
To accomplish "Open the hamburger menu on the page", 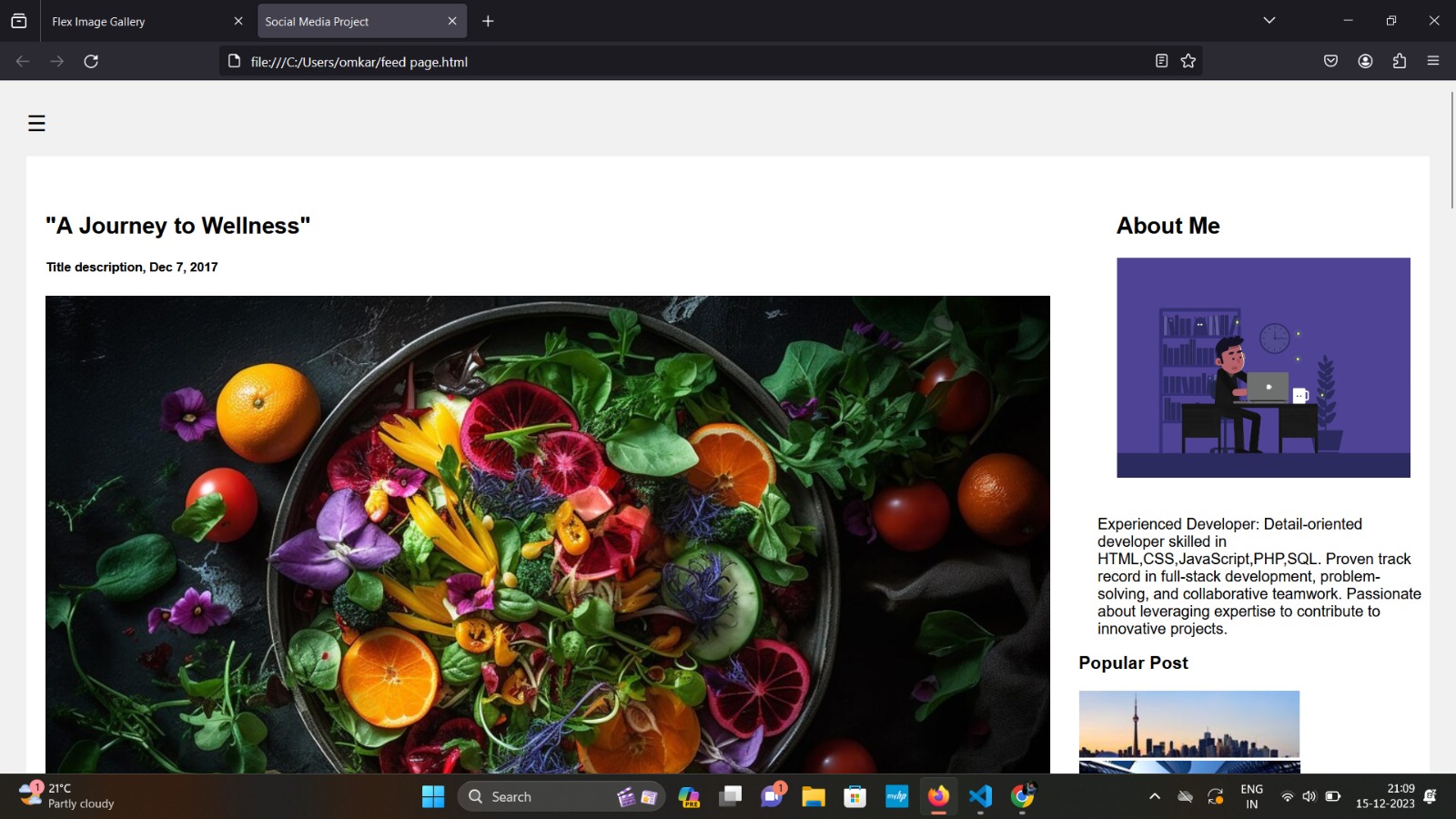I will pos(36,124).
